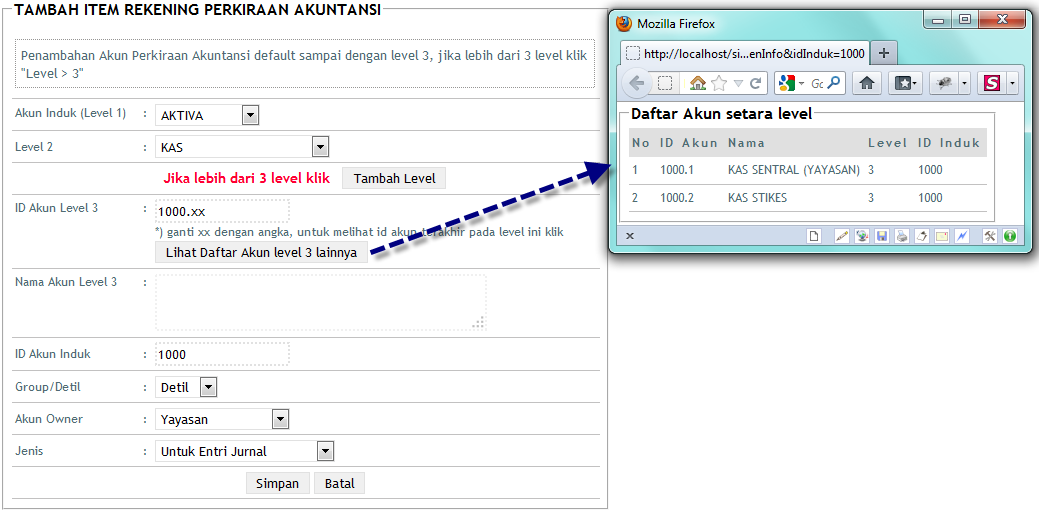This screenshot has height=513, width=1039.
Task: Select the localhost tab in Firefox
Action: [x=745, y=53]
